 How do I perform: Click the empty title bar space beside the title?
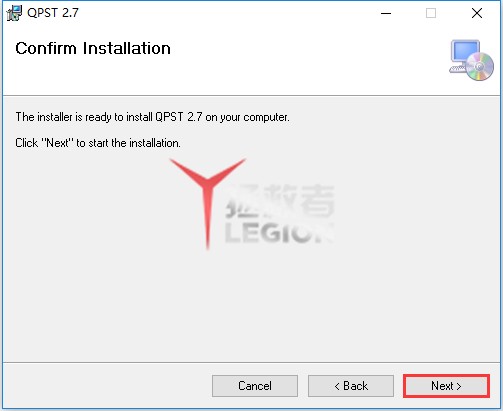click(x=227, y=13)
